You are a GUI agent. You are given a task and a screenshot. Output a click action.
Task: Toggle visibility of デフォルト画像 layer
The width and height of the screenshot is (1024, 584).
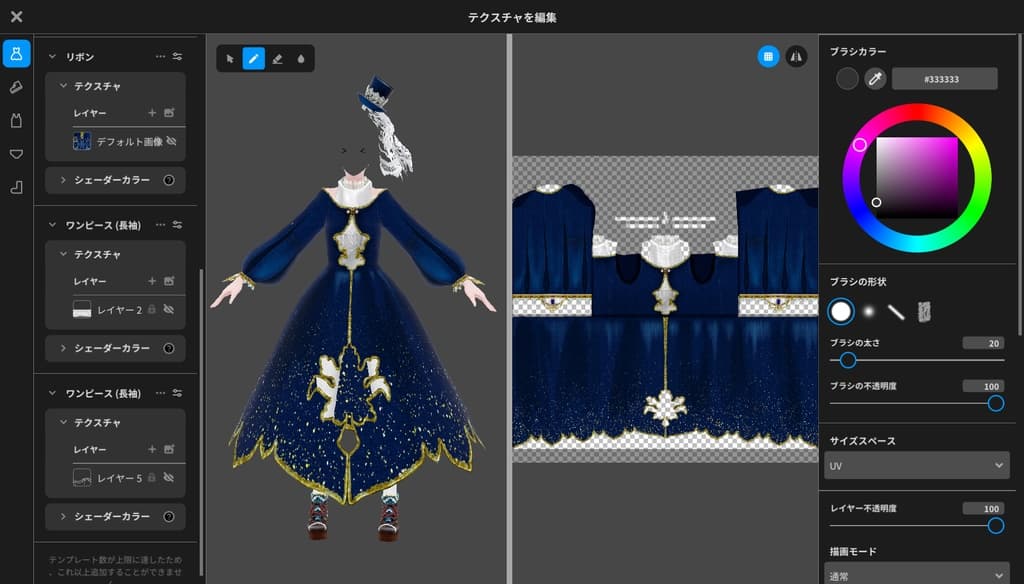click(x=171, y=141)
